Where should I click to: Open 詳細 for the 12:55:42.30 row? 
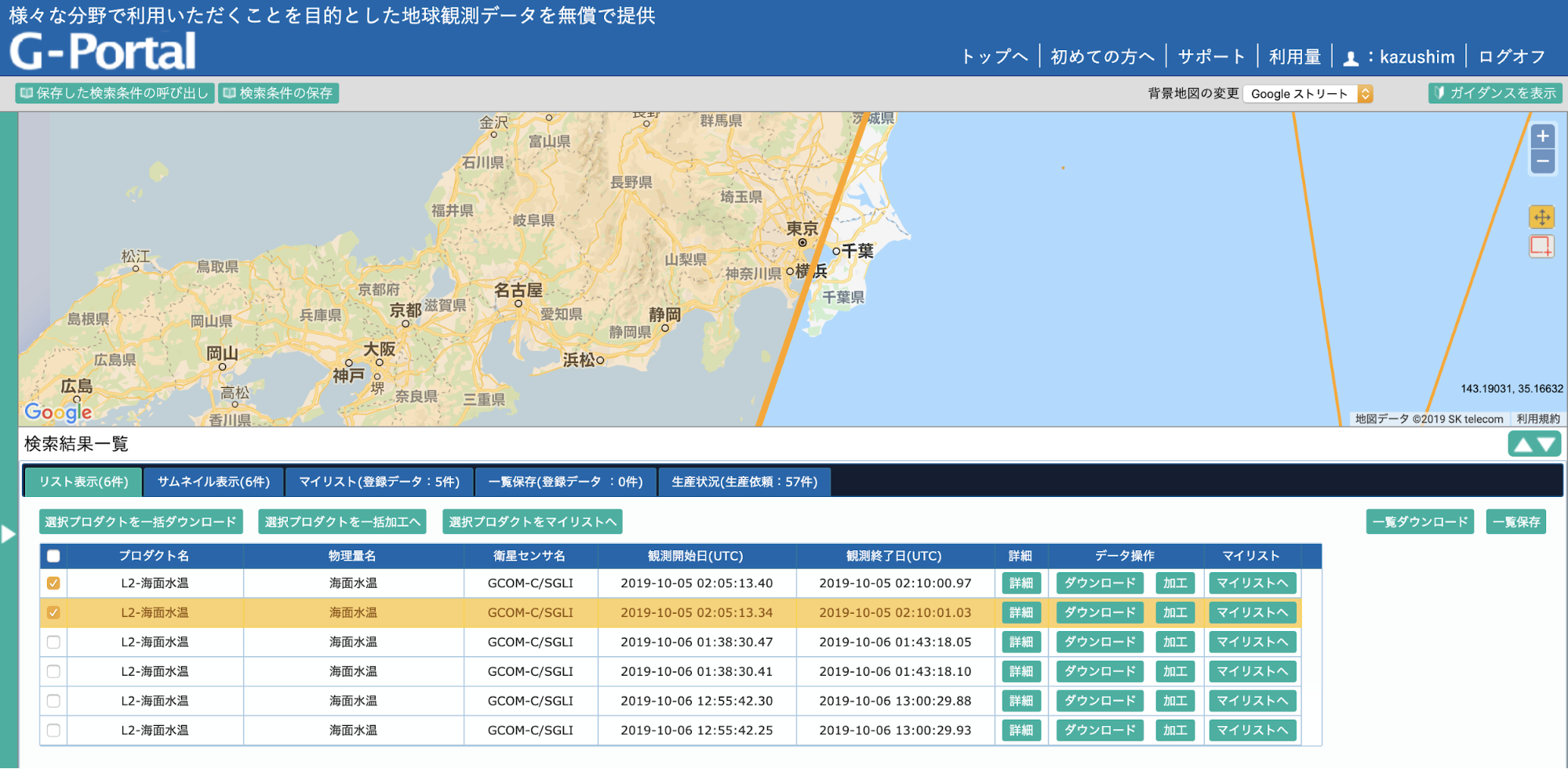tap(1021, 701)
